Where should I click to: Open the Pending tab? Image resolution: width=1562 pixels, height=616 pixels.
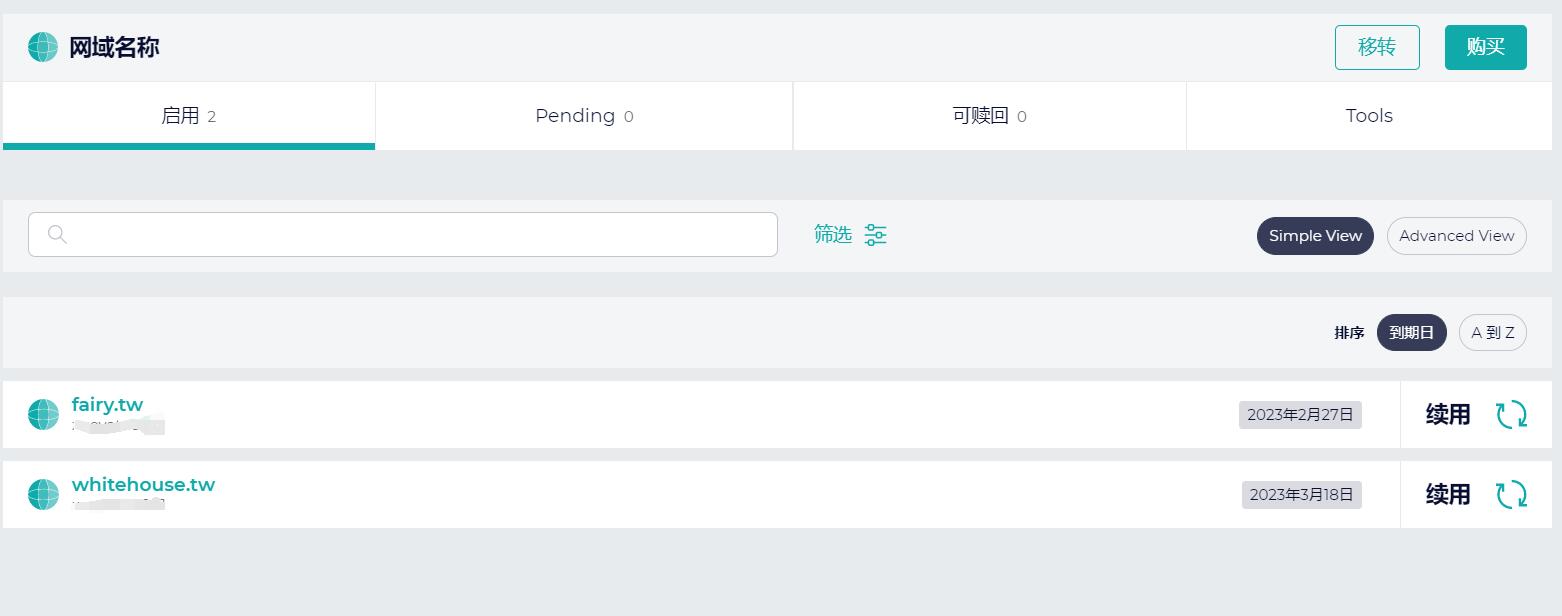(x=584, y=116)
